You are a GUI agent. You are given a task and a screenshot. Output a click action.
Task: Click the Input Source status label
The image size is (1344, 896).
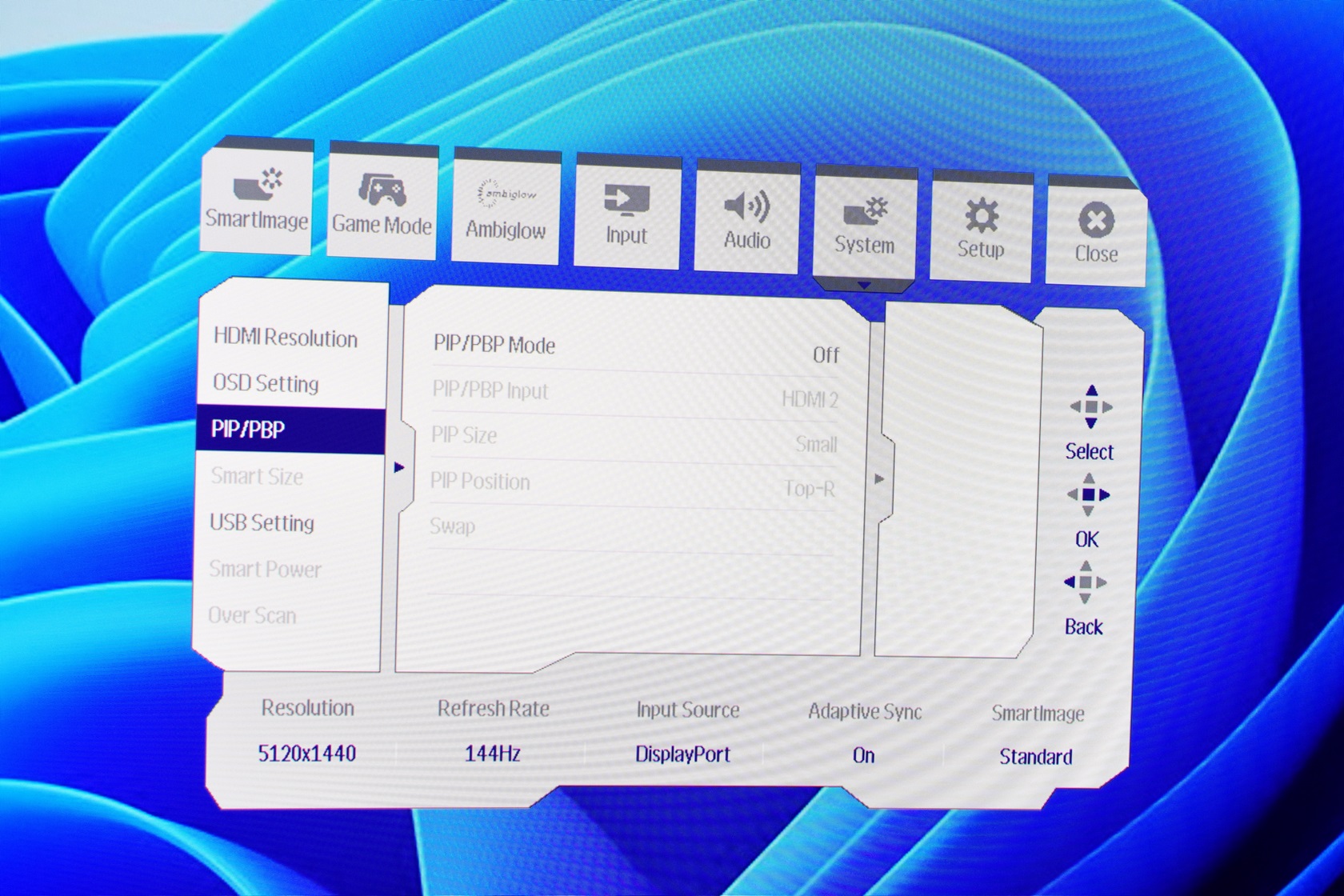click(688, 710)
